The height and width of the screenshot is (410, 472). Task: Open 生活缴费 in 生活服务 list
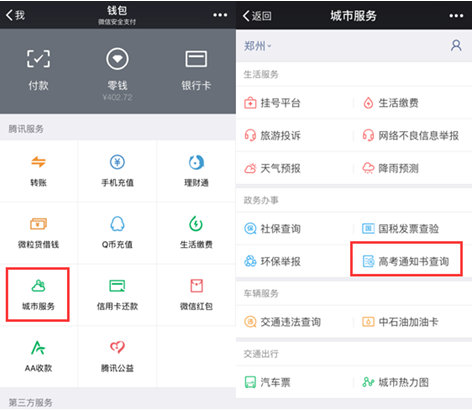[413, 103]
